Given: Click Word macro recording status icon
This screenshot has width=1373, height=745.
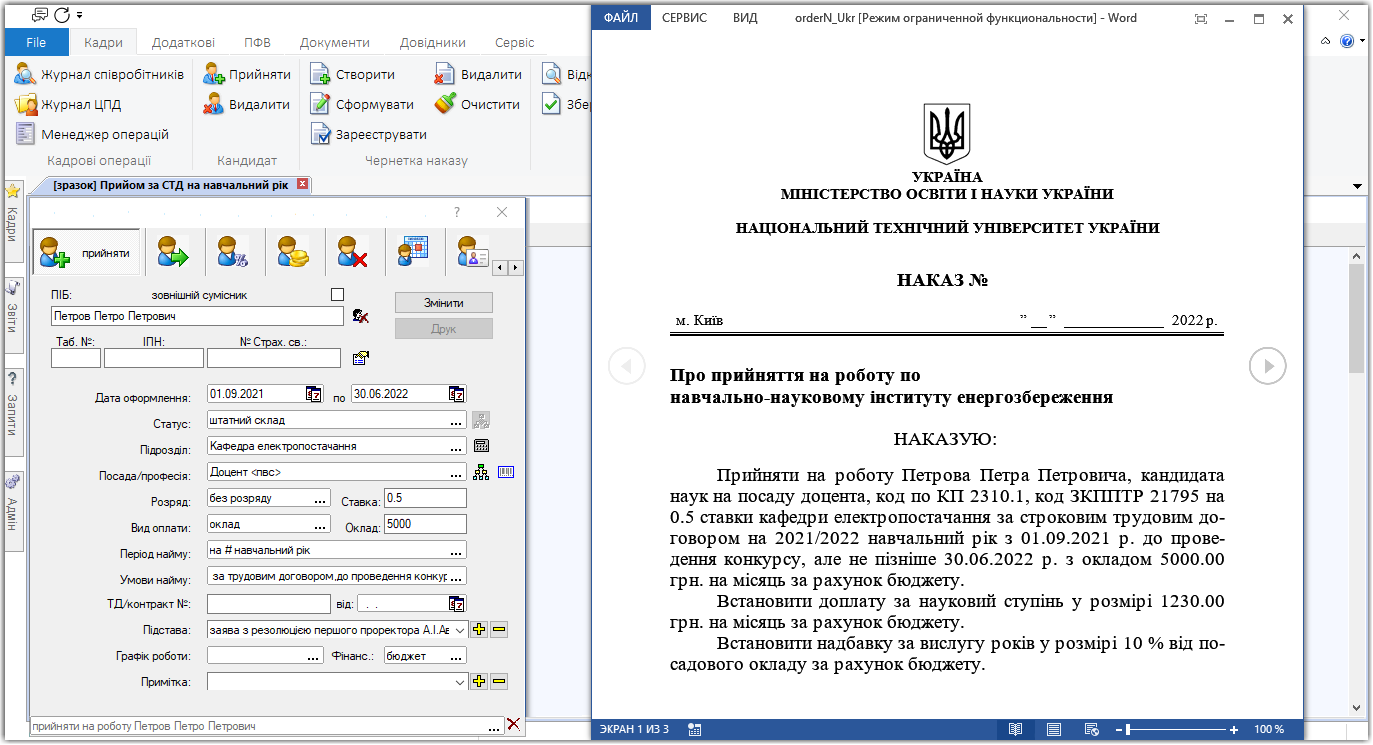Looking at the screenshot, I should pyautogui.click(x=696, y=730).
